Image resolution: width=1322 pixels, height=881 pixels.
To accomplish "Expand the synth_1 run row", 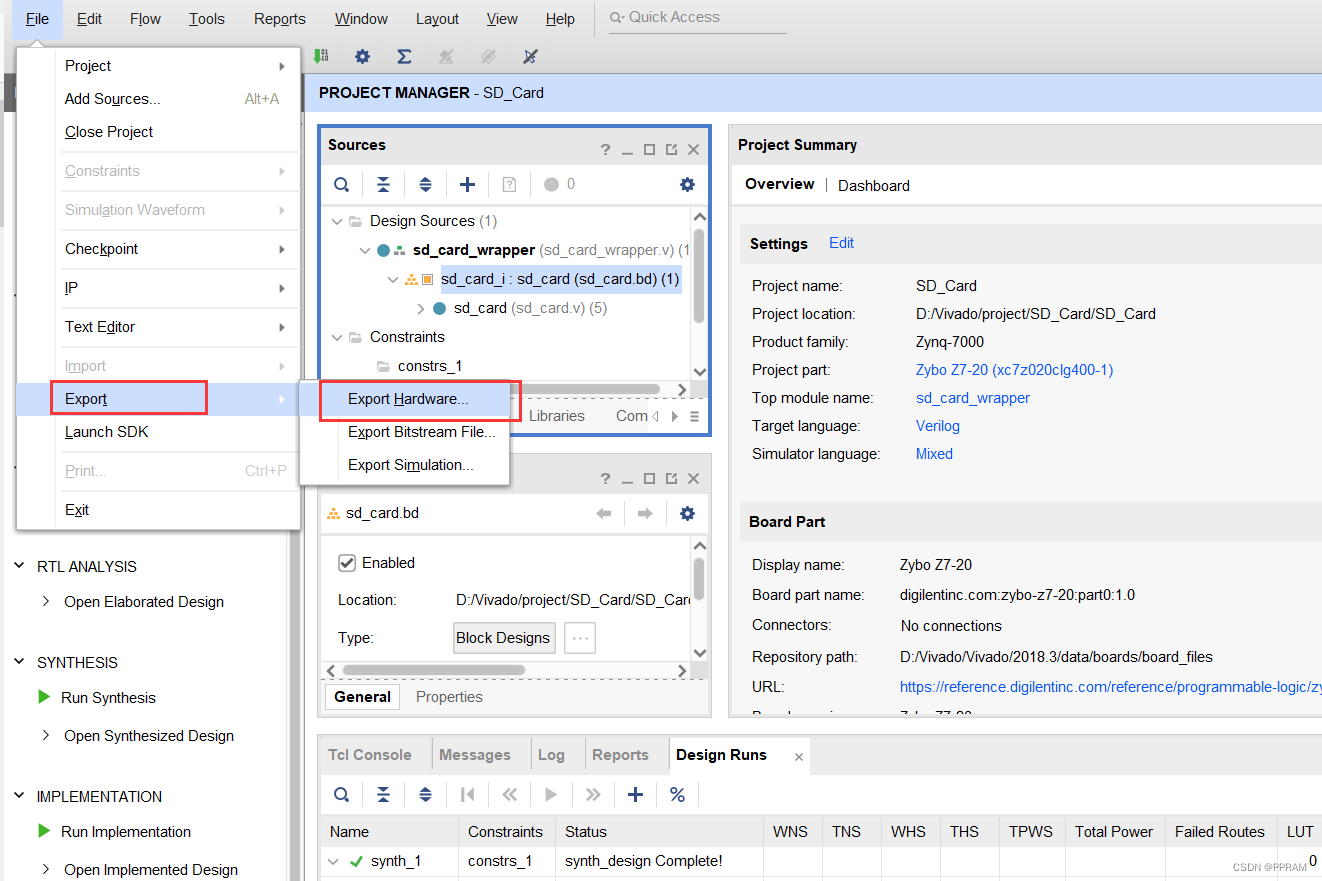I will [x=334, y=861].
